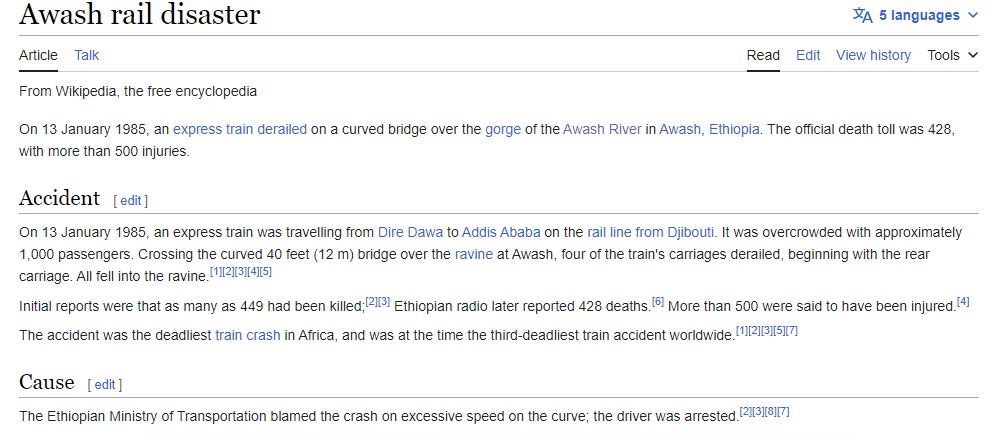This screenshot has width=992, height=439.
Task: Click the ravine link
Action: [x=474, y=254]
